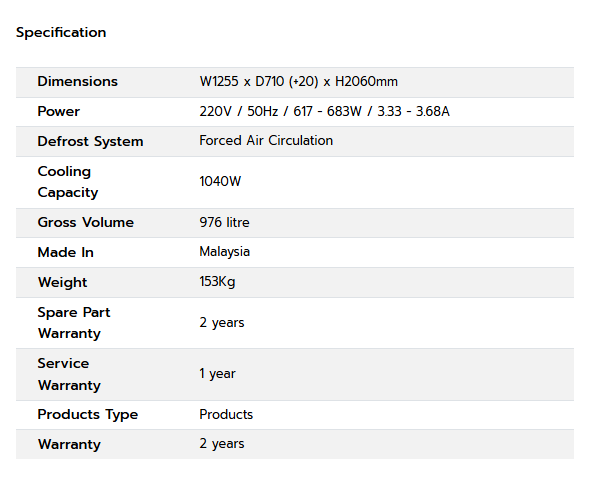Select the Cooling Capacity label
The image size is (606, 502).
(x=68, y=182)
